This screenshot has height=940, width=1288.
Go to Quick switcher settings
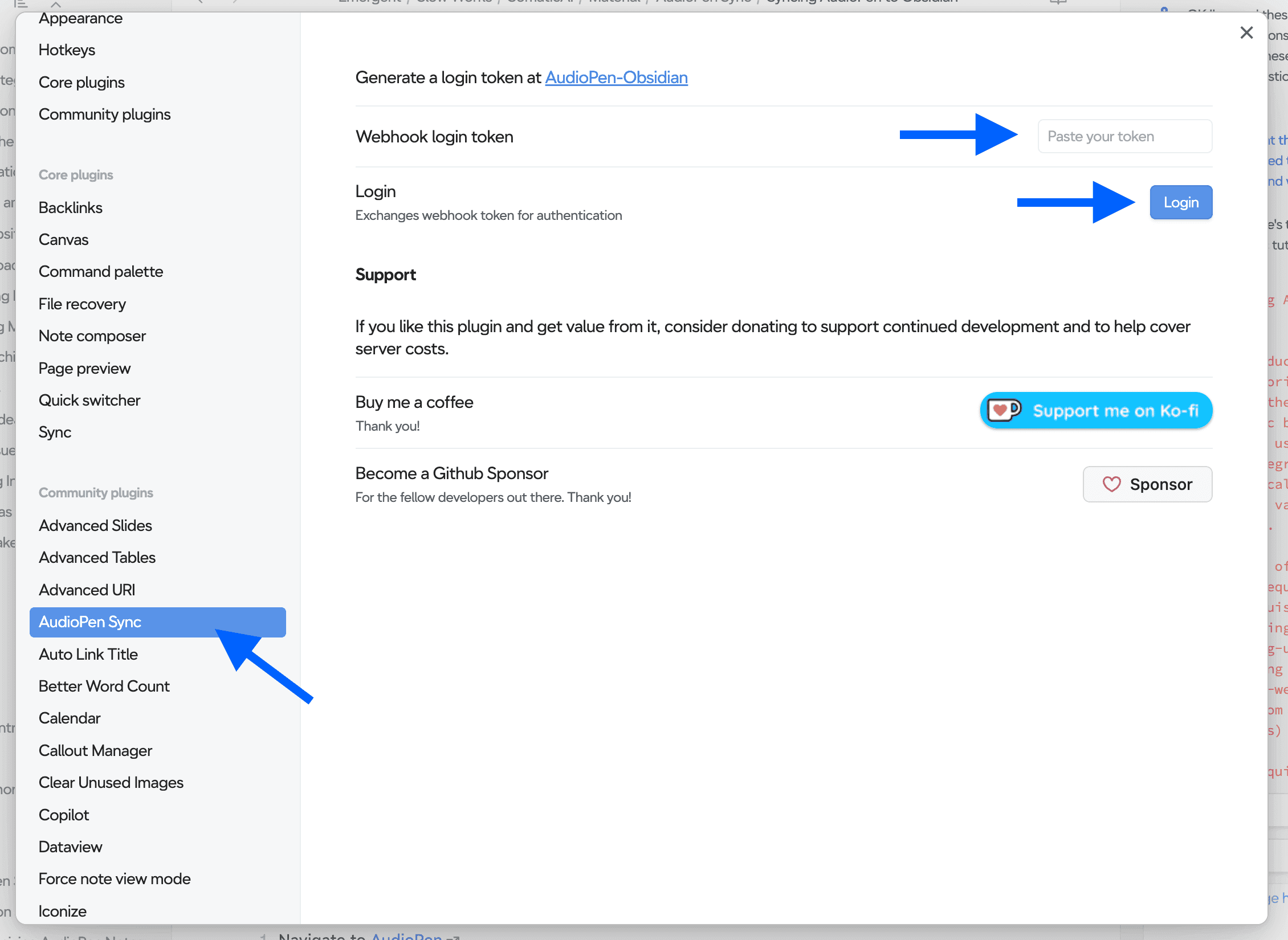click(x=89, y=400)
